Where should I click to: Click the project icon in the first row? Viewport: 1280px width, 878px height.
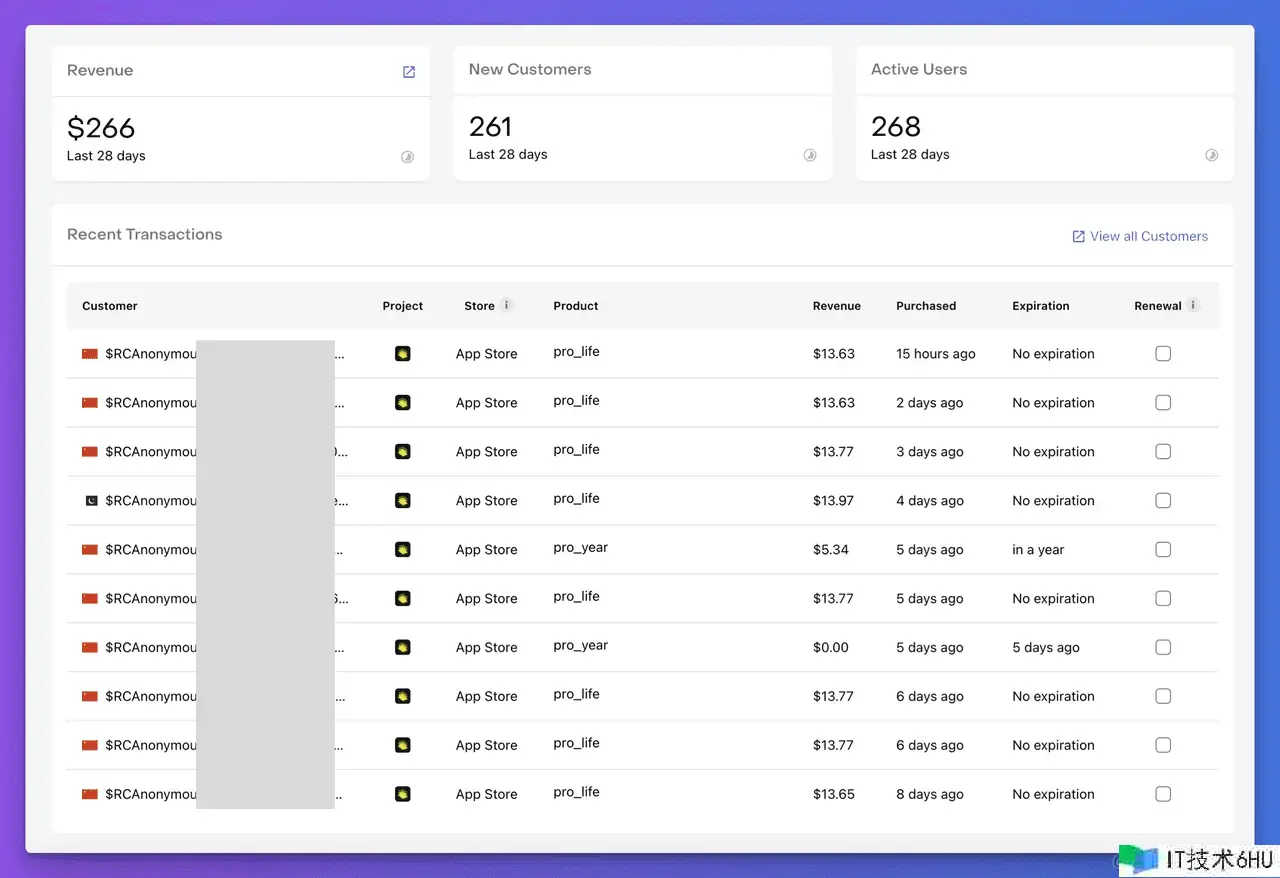pos(403,354)
